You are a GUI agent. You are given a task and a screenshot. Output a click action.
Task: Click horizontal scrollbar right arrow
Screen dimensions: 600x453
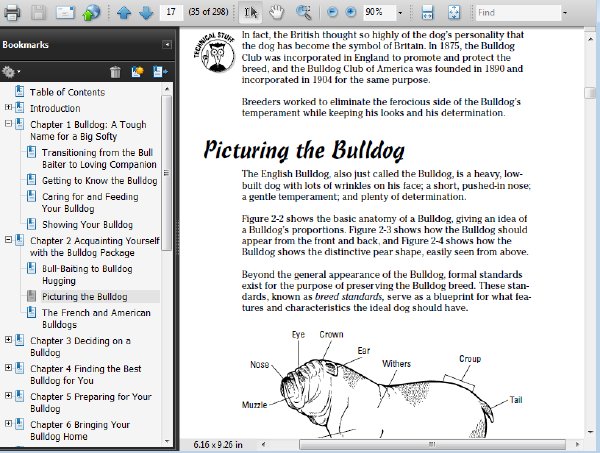point(577,444)
